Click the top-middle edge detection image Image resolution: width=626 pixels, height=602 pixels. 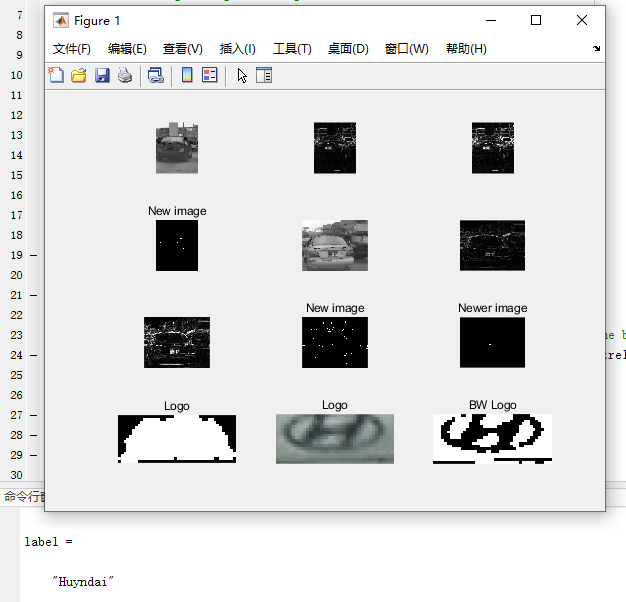point(335,148)
